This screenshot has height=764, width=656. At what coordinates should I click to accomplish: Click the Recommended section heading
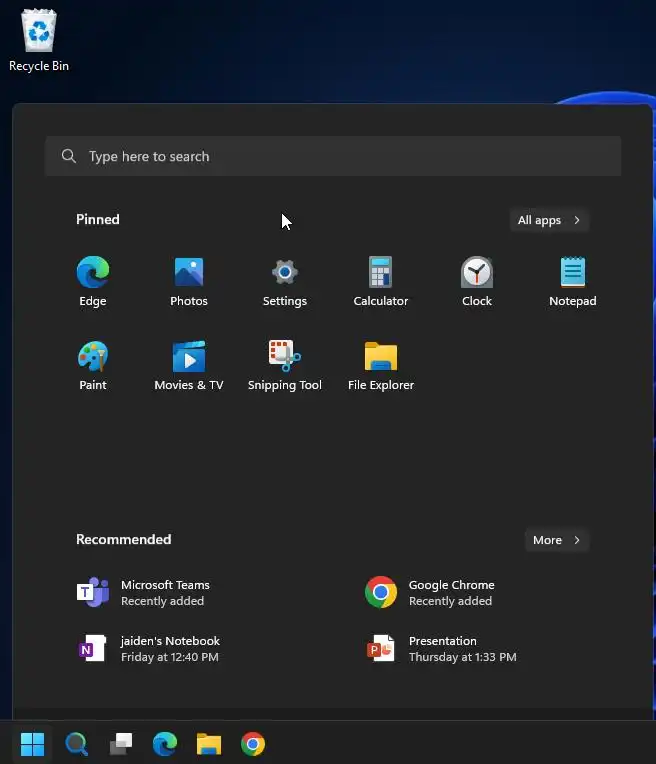124,539
